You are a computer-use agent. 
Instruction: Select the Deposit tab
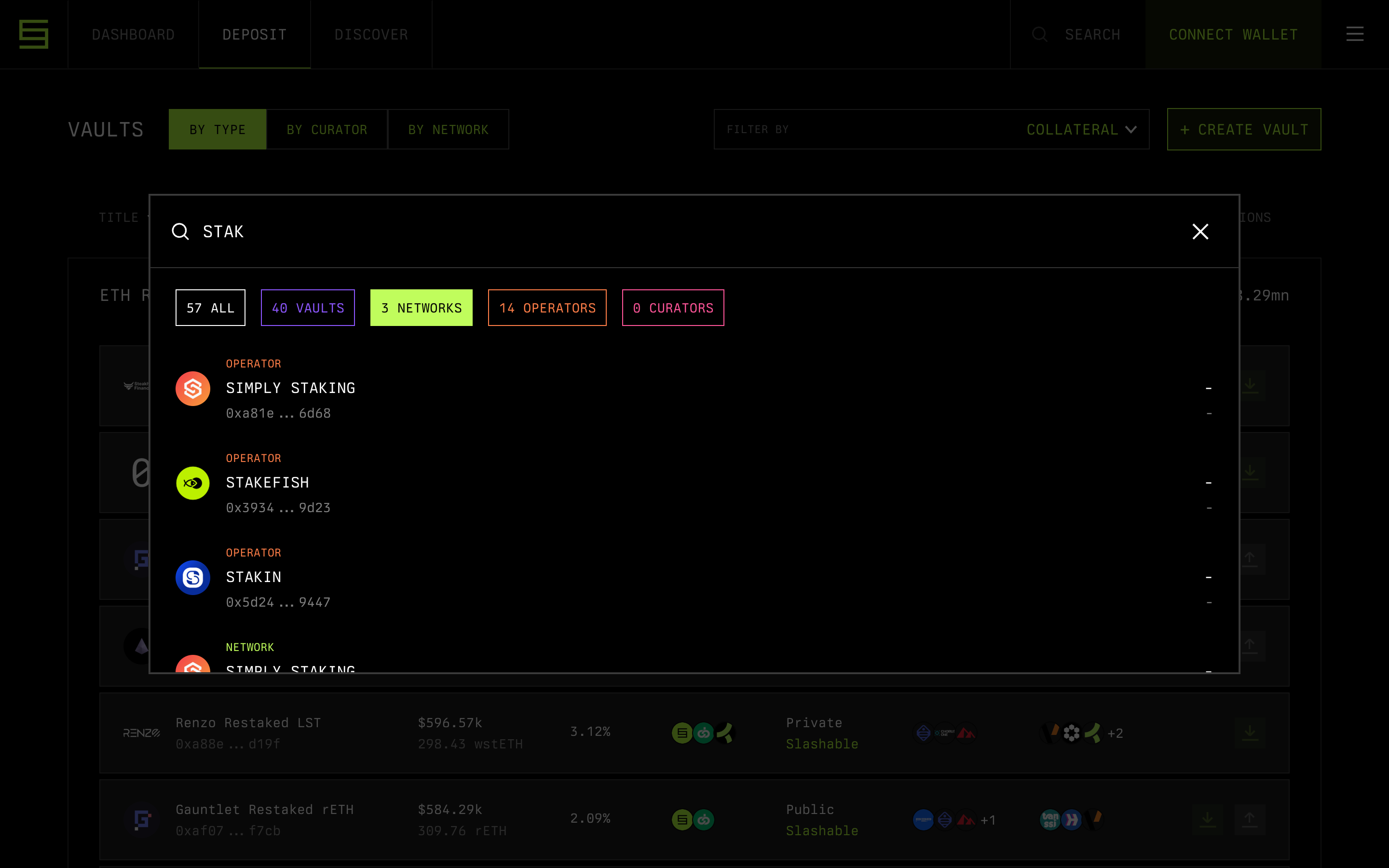pos(254,34)
